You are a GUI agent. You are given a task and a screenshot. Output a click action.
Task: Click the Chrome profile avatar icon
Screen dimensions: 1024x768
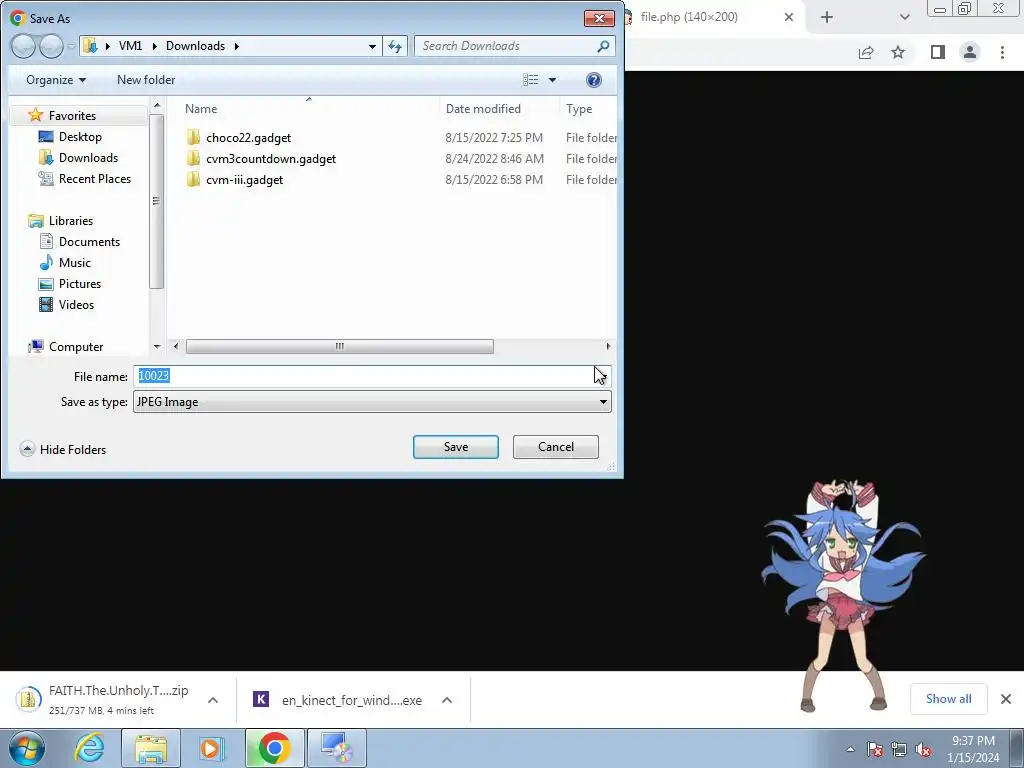point(970,52)
